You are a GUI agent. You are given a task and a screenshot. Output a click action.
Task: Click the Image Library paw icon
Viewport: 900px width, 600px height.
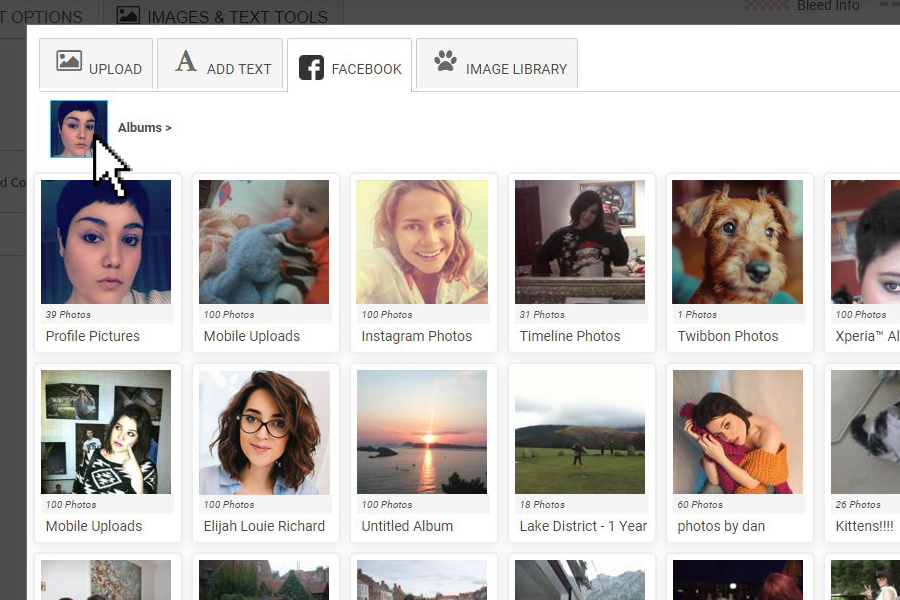[x=445, y=60]
